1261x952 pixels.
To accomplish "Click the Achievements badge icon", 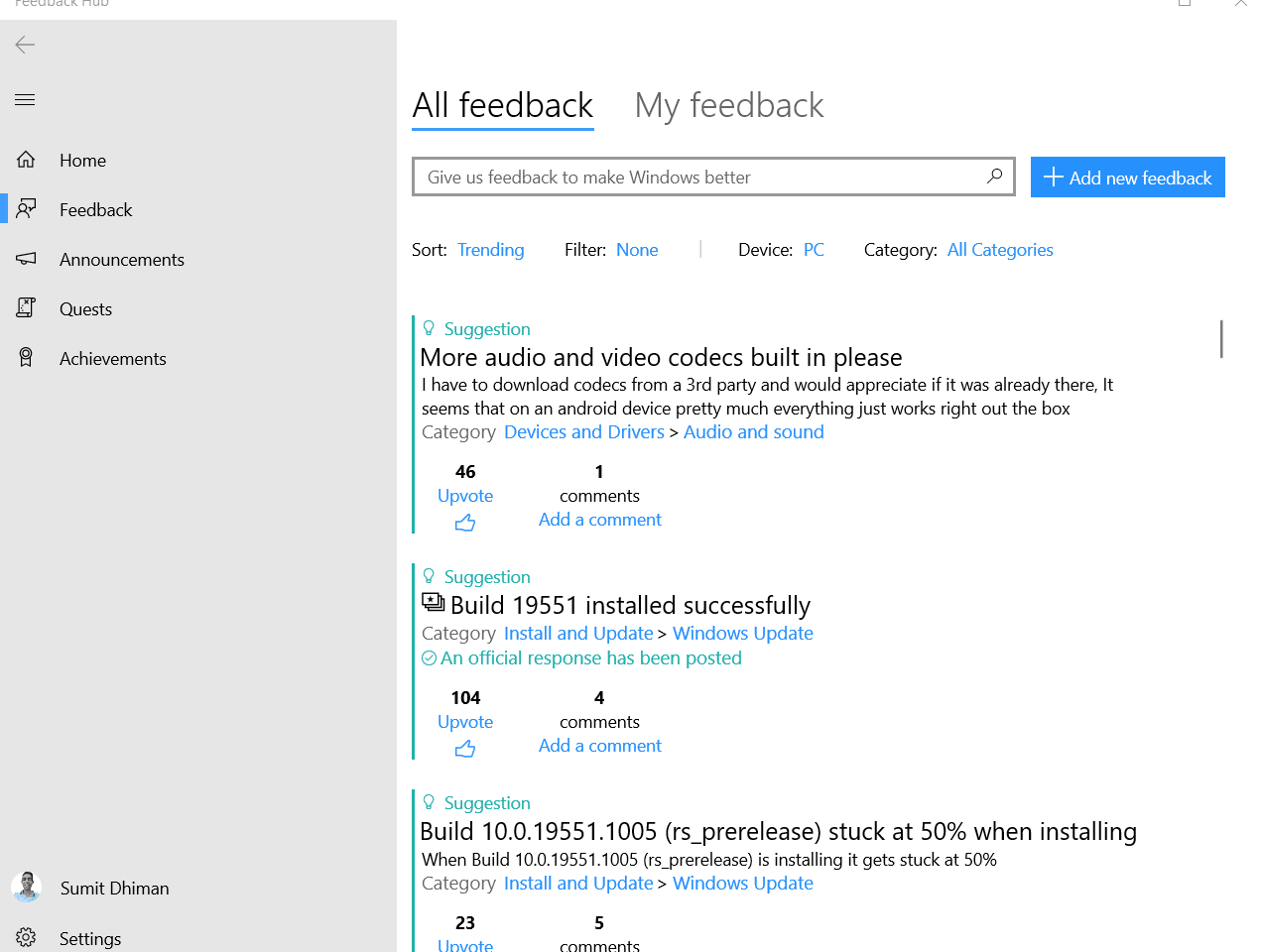I will [26, 358].
